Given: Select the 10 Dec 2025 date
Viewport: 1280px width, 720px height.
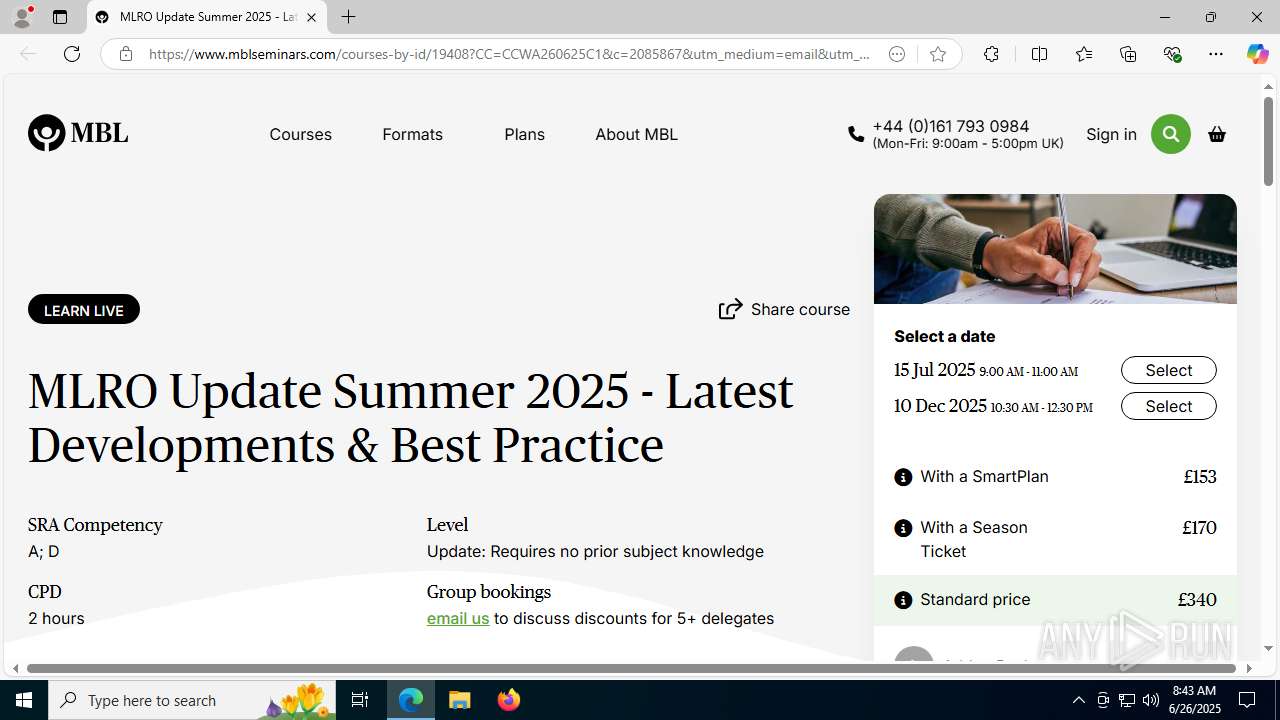Looking at the screenshot, I should coord(1168,406).
